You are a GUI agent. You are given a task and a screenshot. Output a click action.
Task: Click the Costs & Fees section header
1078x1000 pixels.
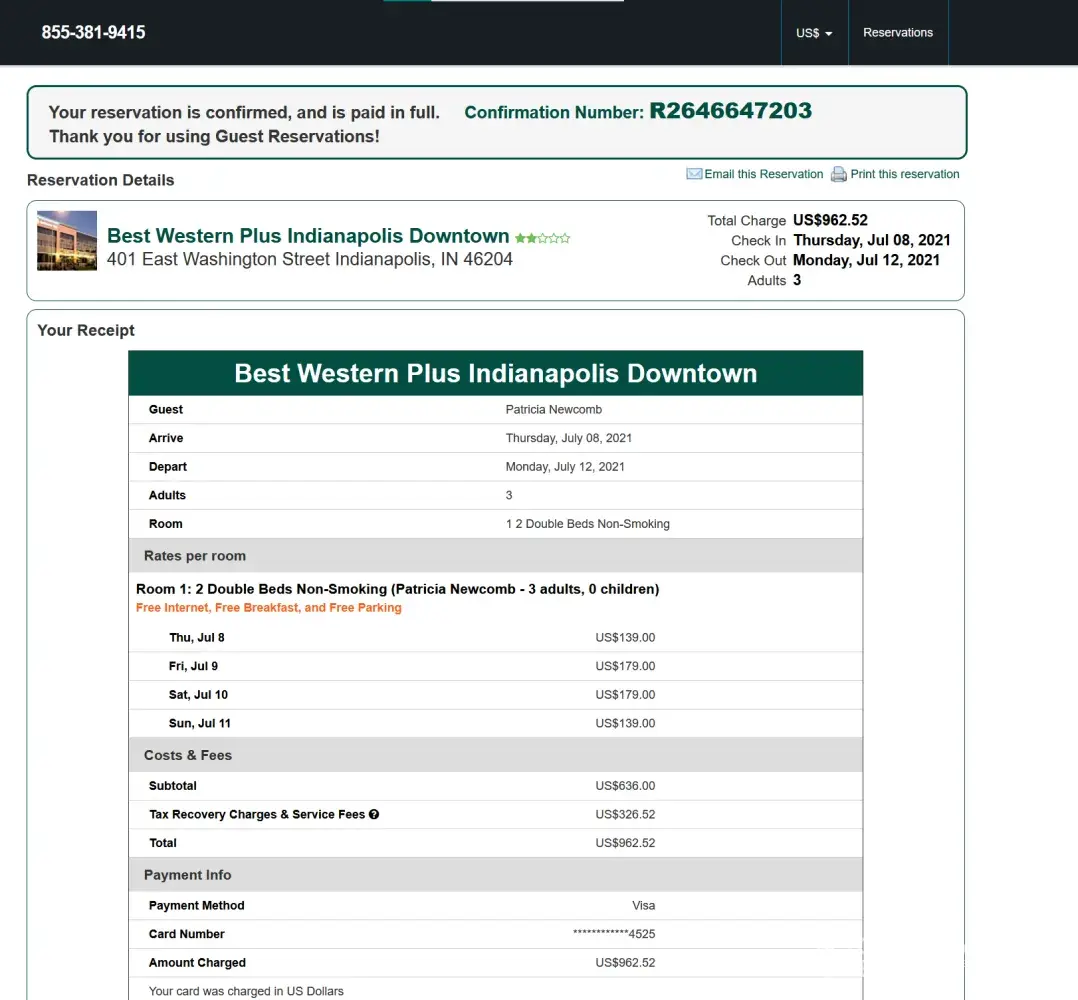pos(188,755)
